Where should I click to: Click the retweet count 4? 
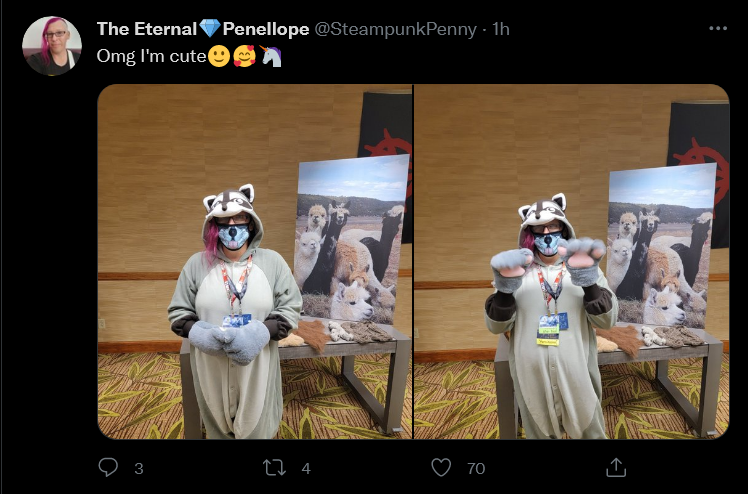pyautogui.click(x=306, y=468)
